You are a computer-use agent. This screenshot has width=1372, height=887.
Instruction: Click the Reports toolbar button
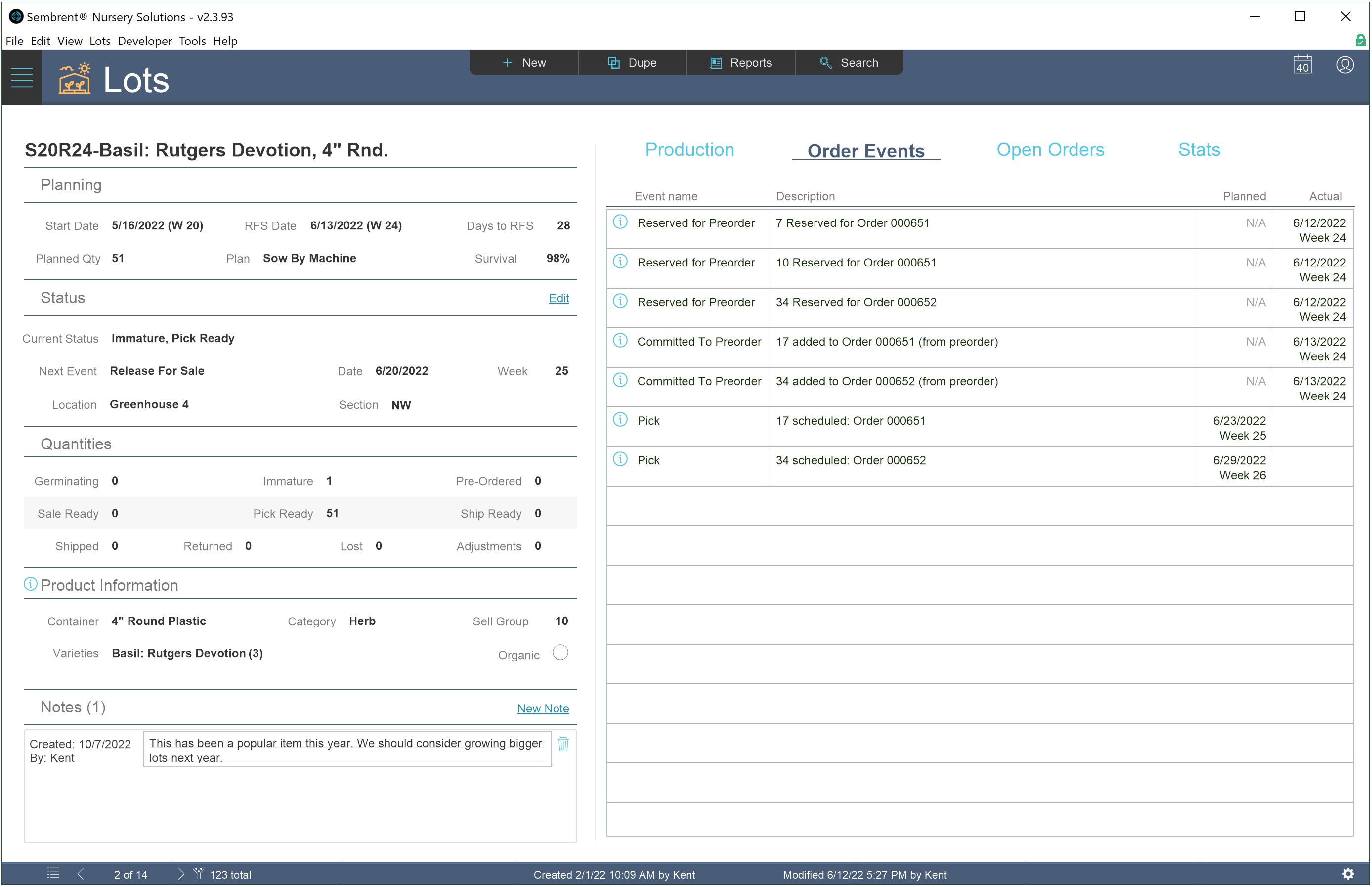tap(740, 63)
